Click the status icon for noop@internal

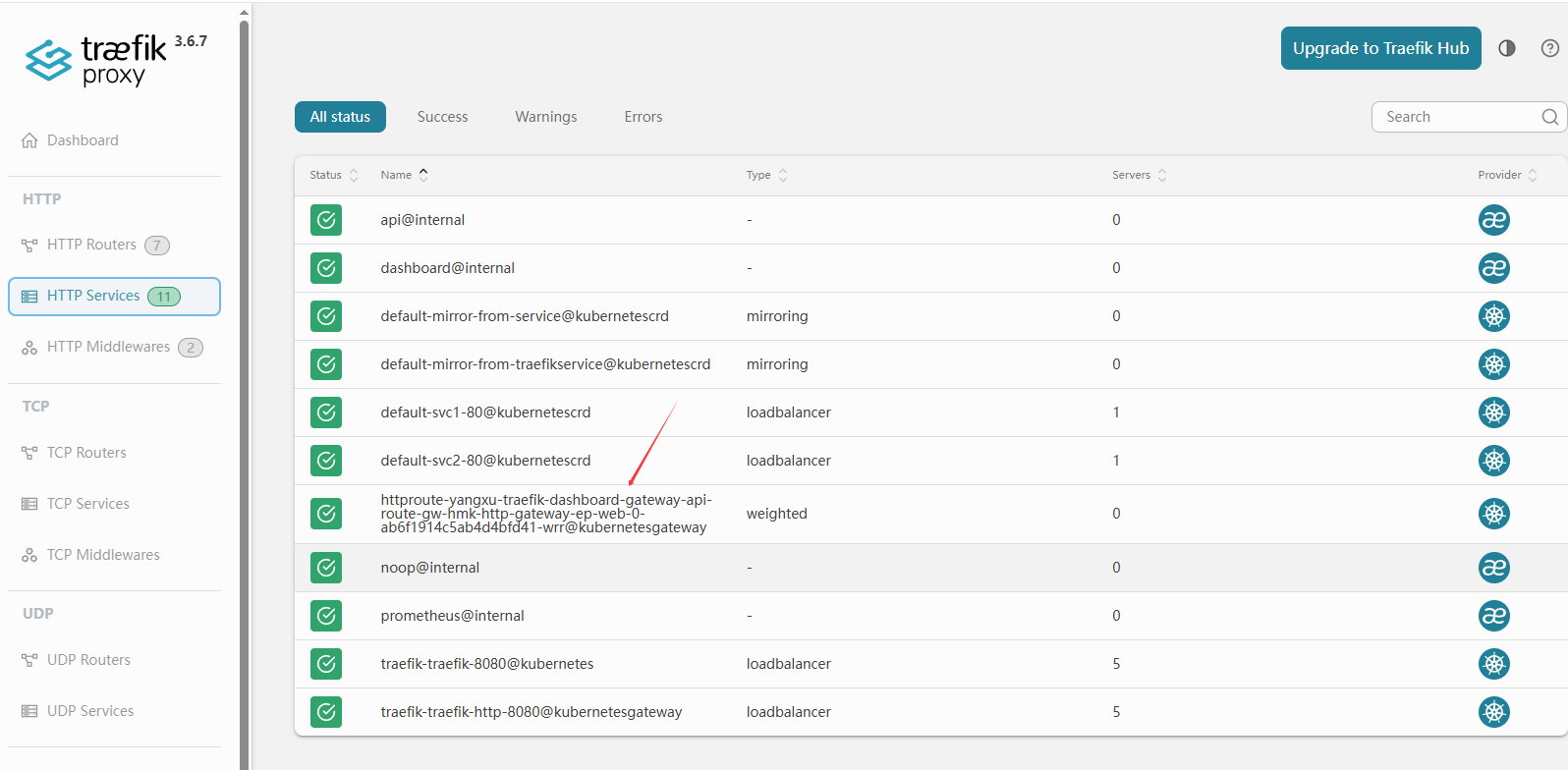coord(326,568)
